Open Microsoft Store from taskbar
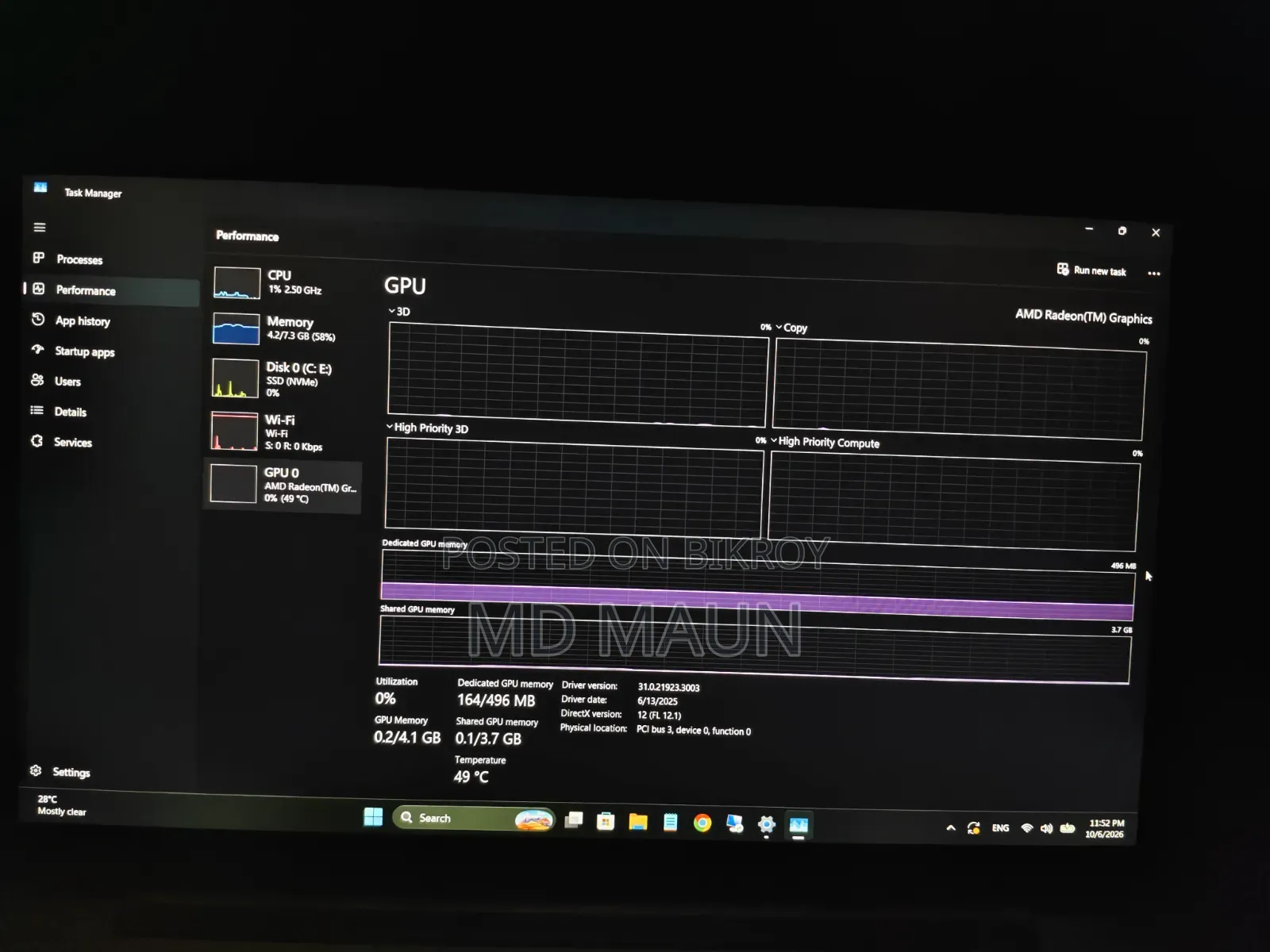The width and height of the screenshot is (1270, 952). [606, 821]
